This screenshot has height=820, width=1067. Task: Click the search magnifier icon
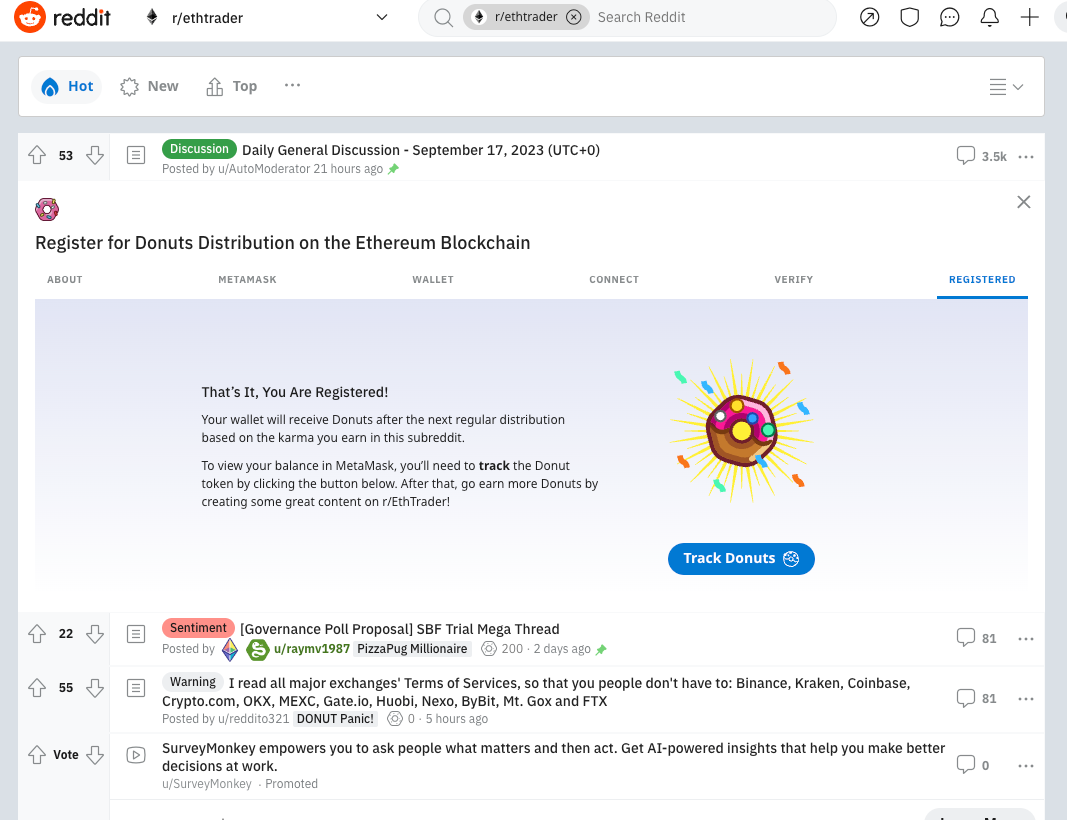(x=443, y=18)
